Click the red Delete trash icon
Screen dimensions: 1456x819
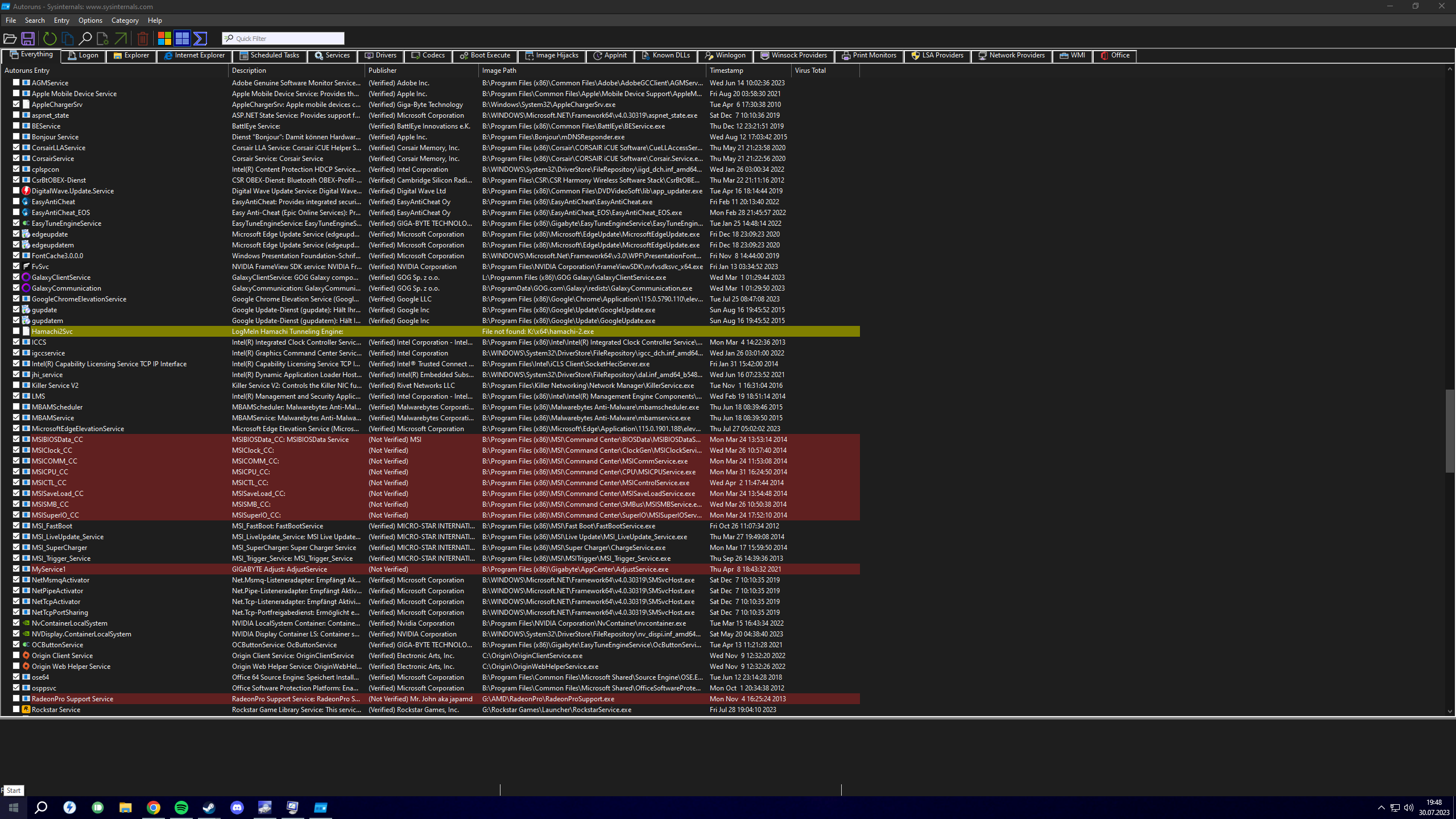[143, 39]
